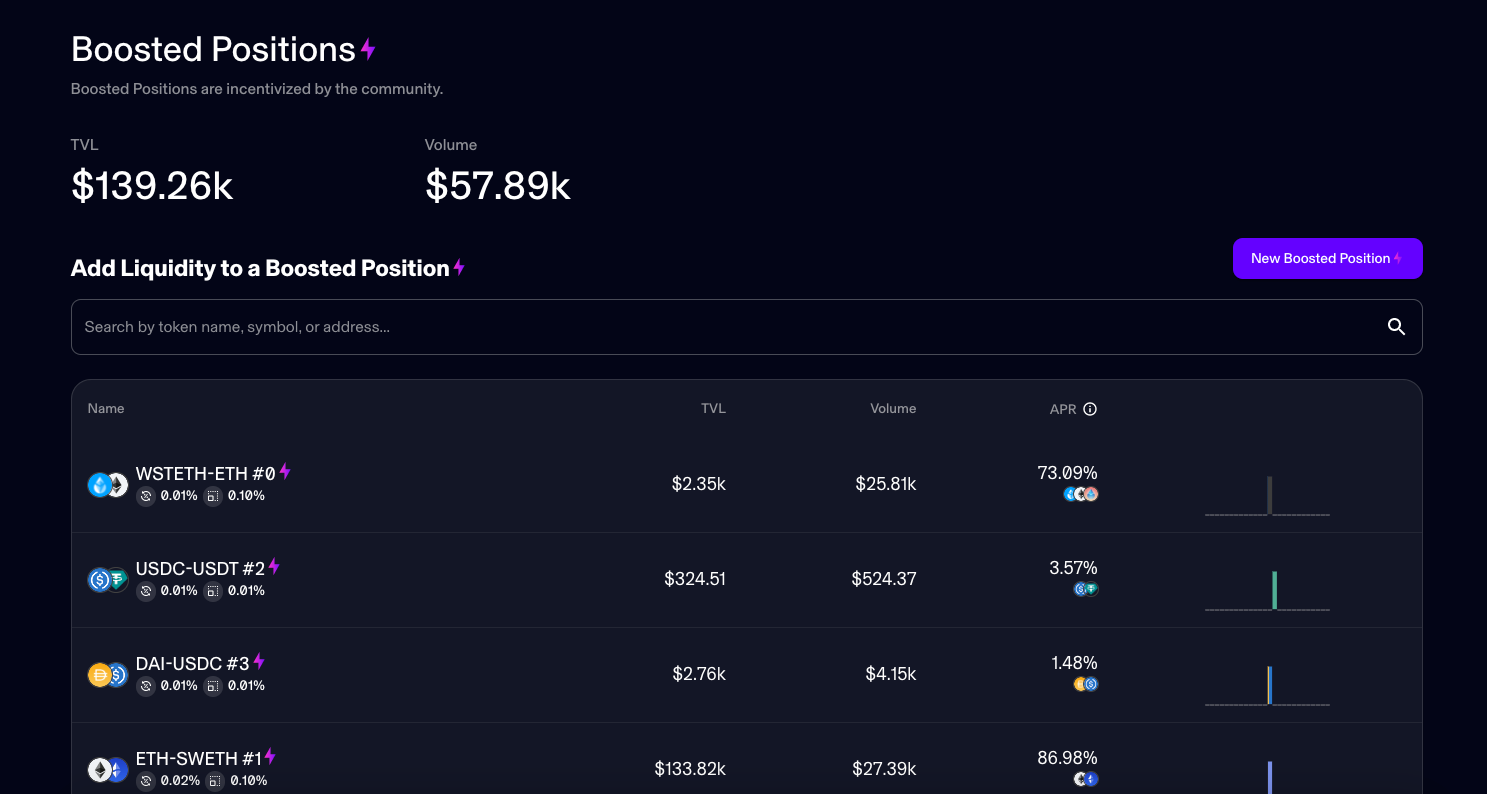The width and height of the screenshot is (1487, 794).
Task: Click the New Boosted Position button
Action: [x=1327, y=258]
